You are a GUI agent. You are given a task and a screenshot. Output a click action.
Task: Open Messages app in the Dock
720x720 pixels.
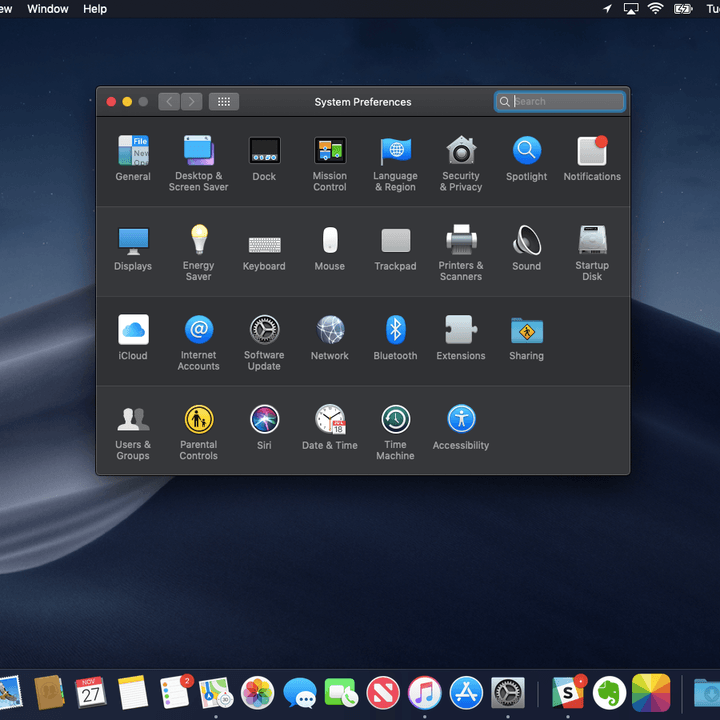point(300,692)
